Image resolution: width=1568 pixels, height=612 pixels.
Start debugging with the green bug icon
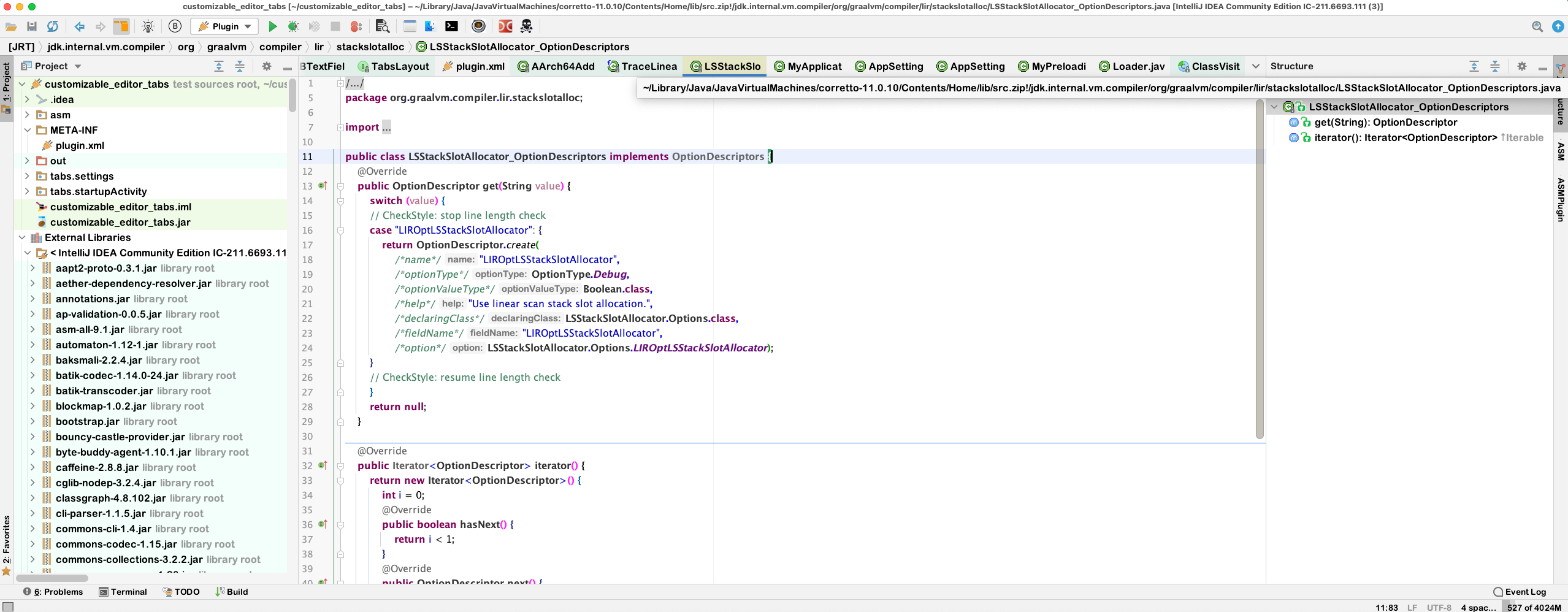pos(294,26)
